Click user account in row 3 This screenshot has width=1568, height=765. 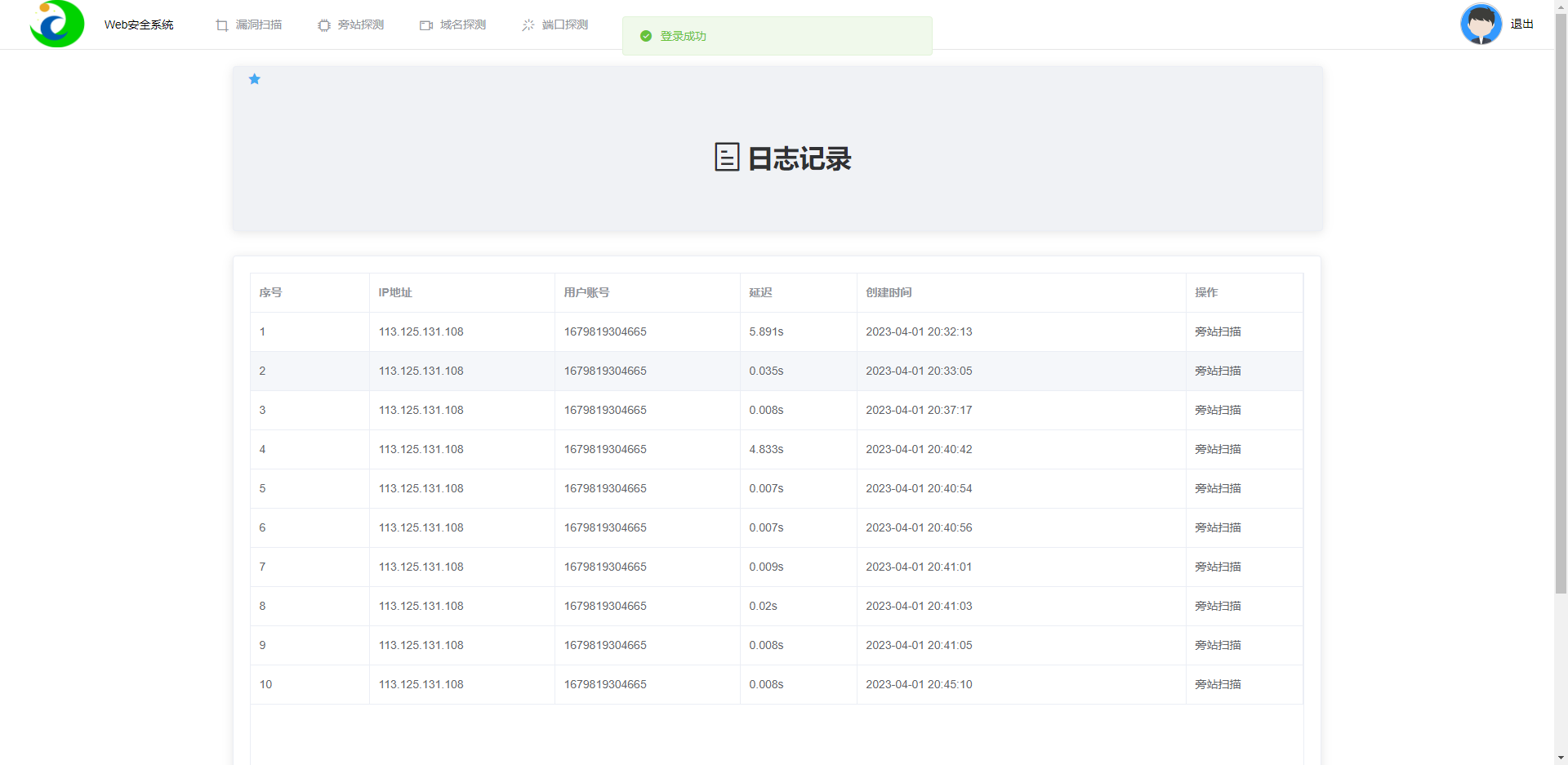(x=605, y=410)
